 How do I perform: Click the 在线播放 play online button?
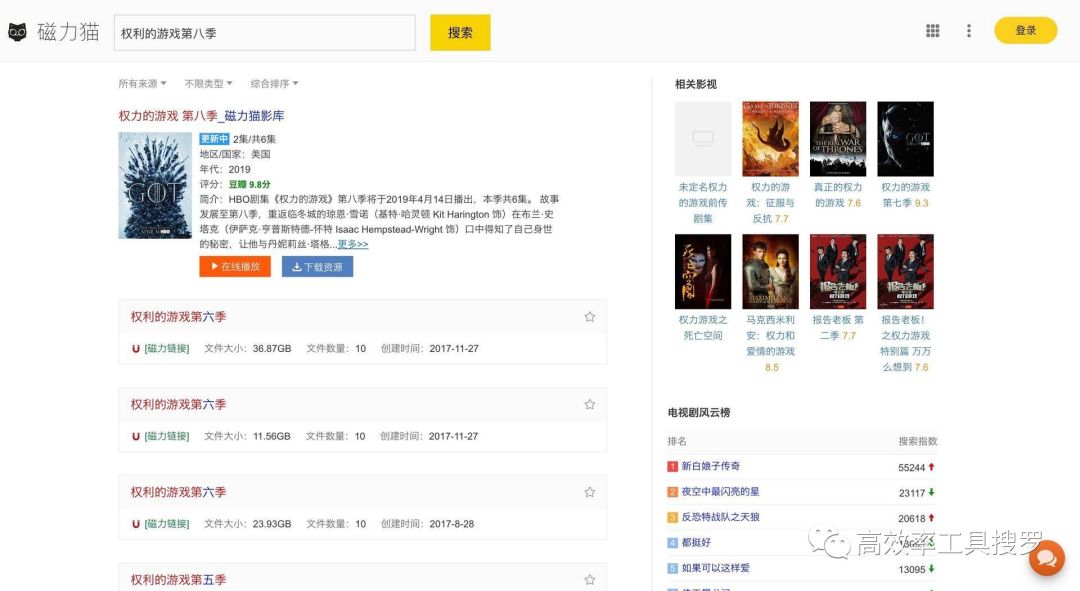coord(235,267)
